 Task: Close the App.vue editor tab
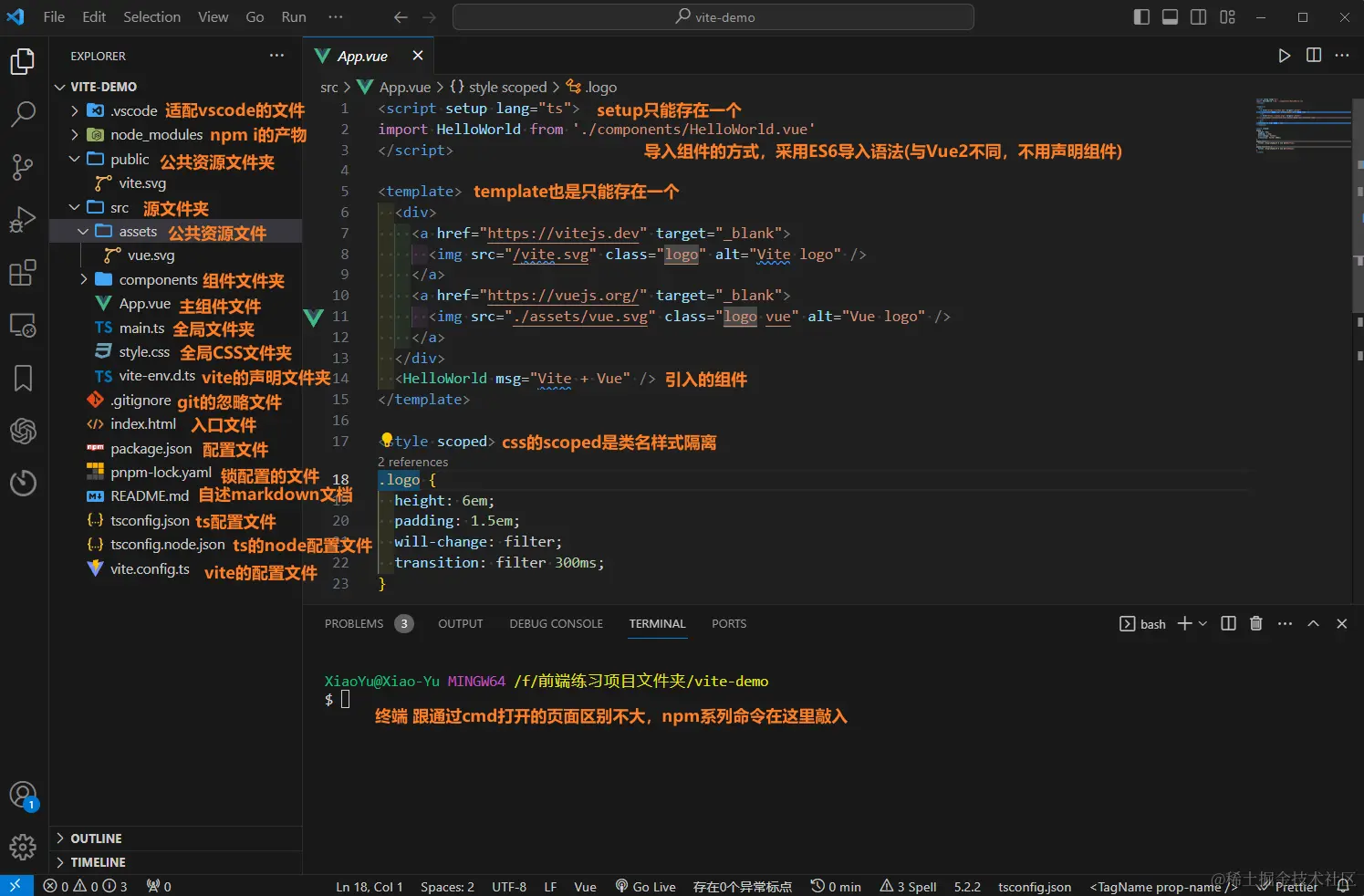click(418, 56)
